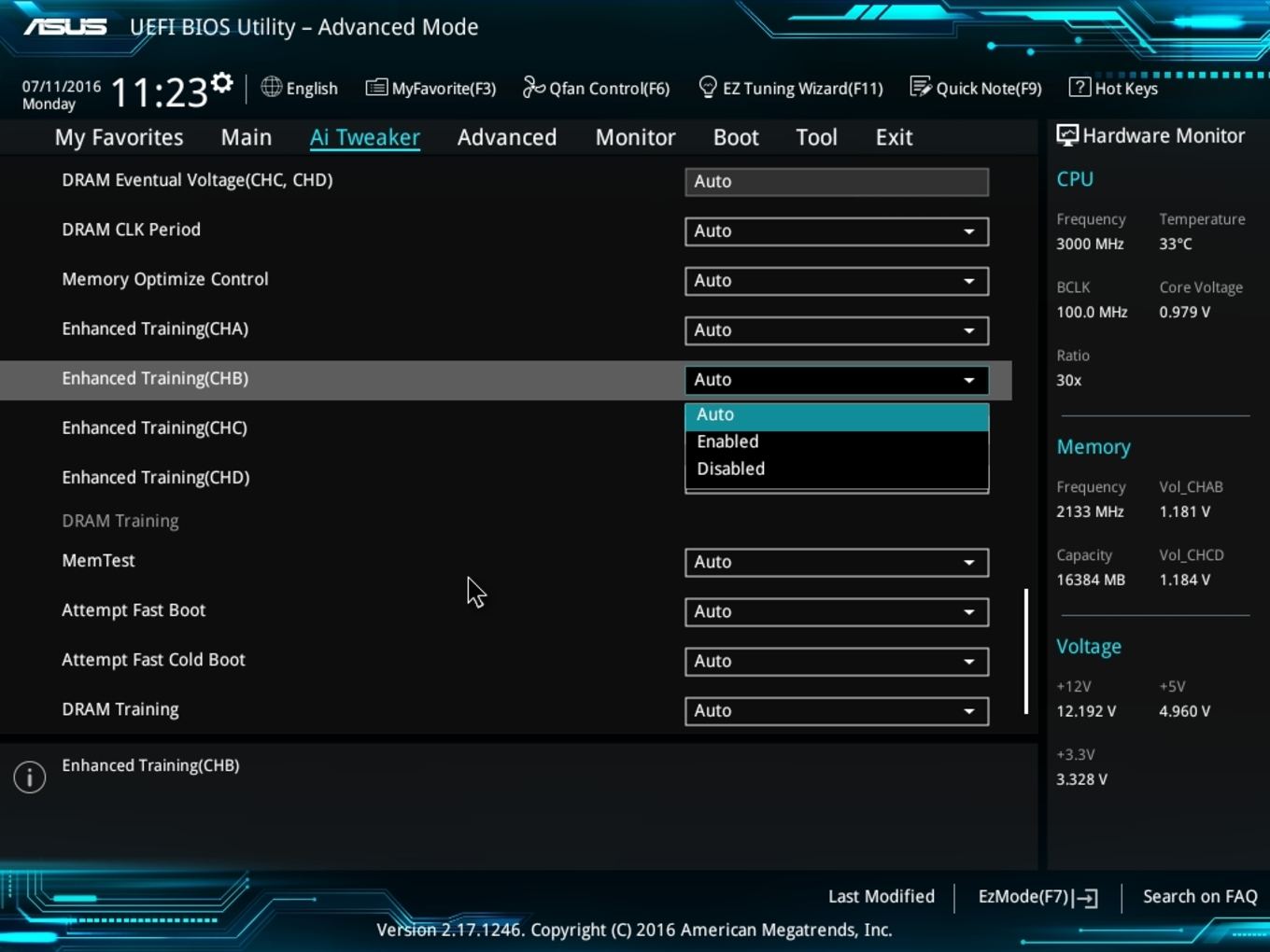This screenshot has width=1270, height=952.
Task: Click the Qfan Control fan icon
Action: (533, 88)
